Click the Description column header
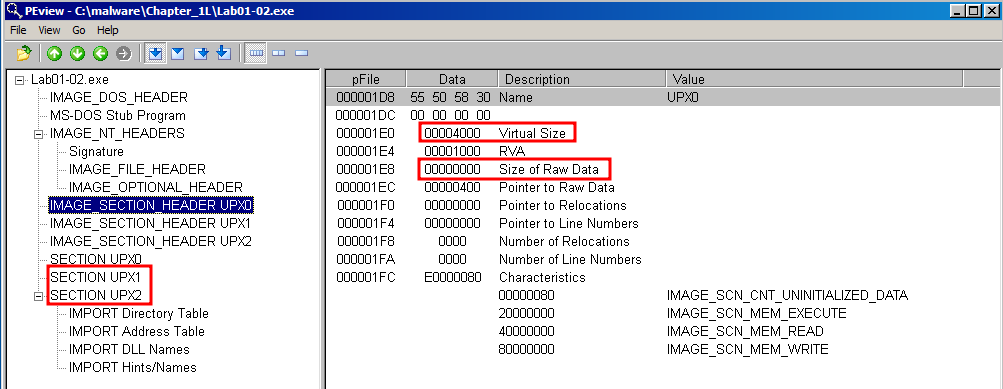 (x=582, y=79)
